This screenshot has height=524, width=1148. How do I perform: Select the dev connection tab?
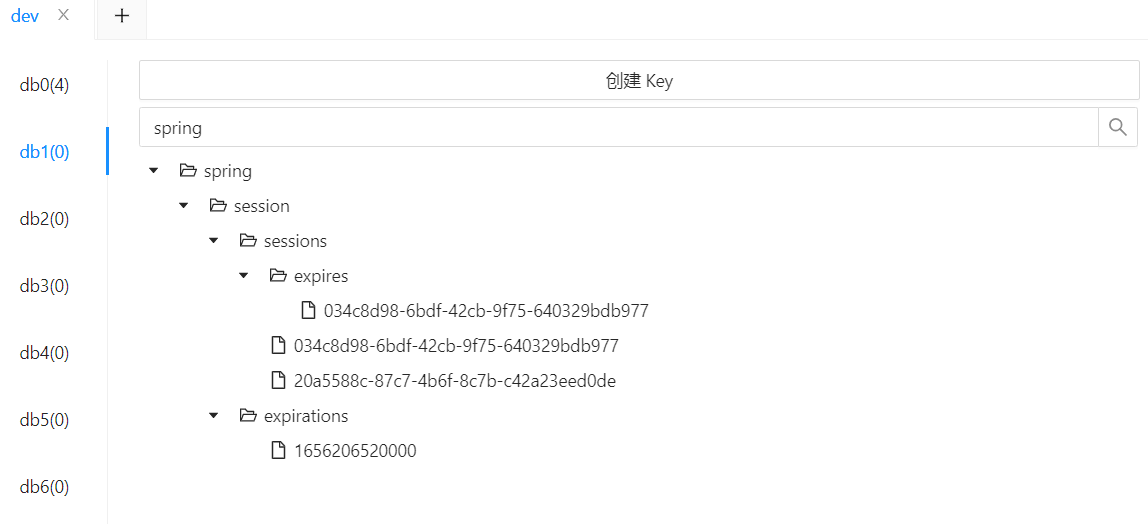click(x=25, y=16)
